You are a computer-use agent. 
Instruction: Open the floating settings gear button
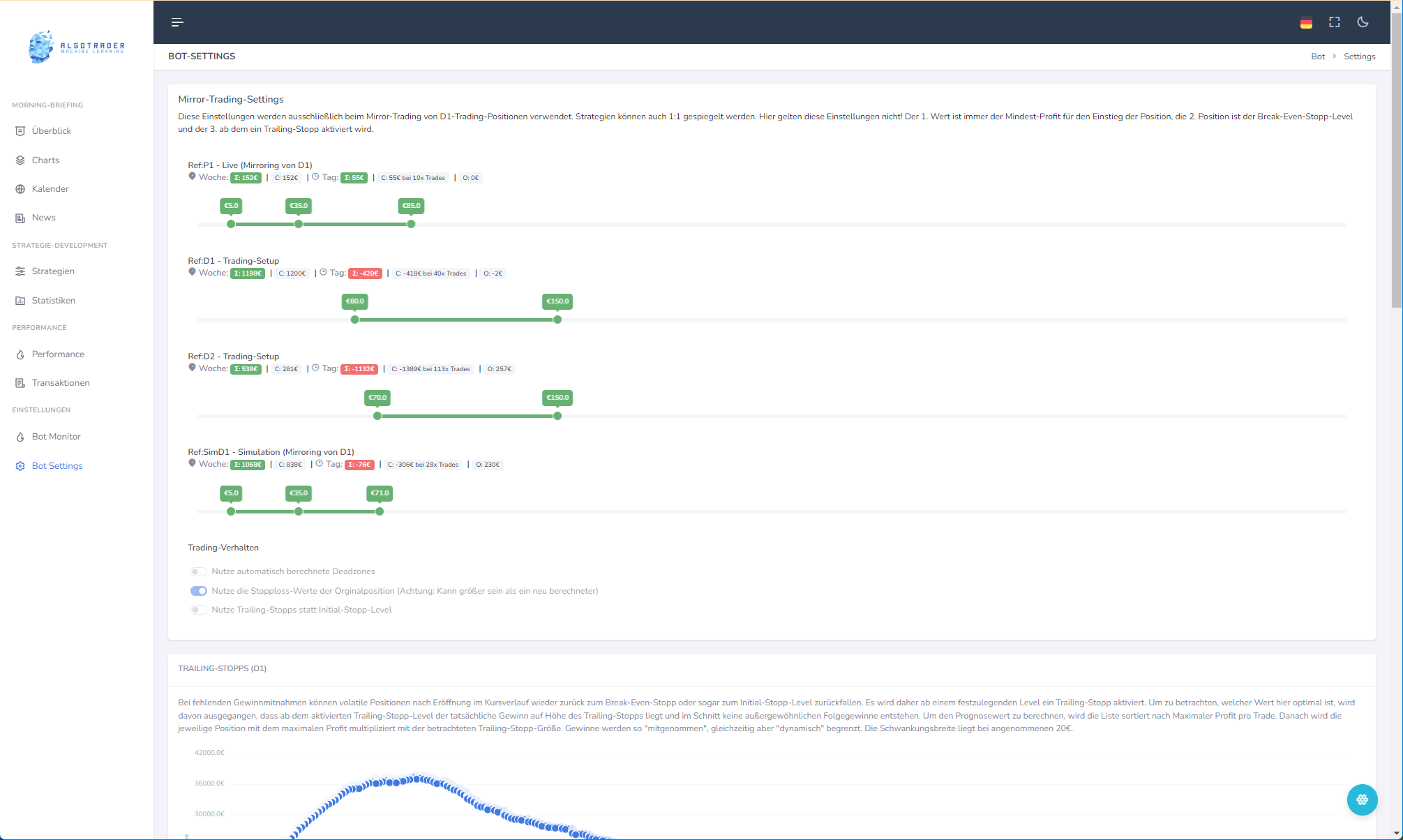click(1362, 800)
